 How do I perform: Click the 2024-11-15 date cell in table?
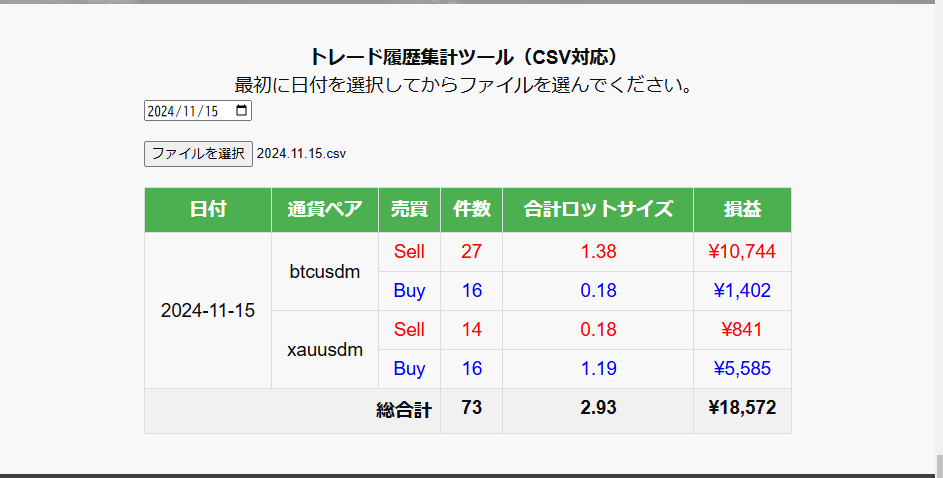point(208,310)
